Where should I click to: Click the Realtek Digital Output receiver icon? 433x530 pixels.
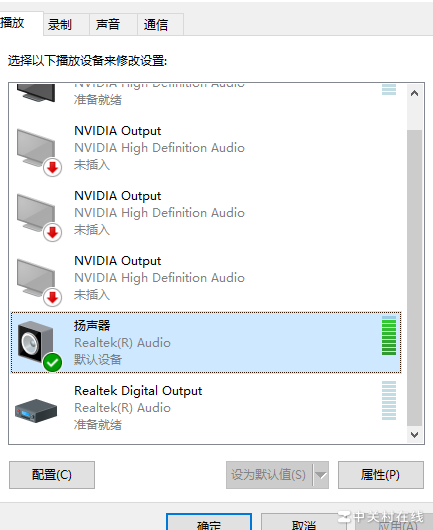(36, 411)
